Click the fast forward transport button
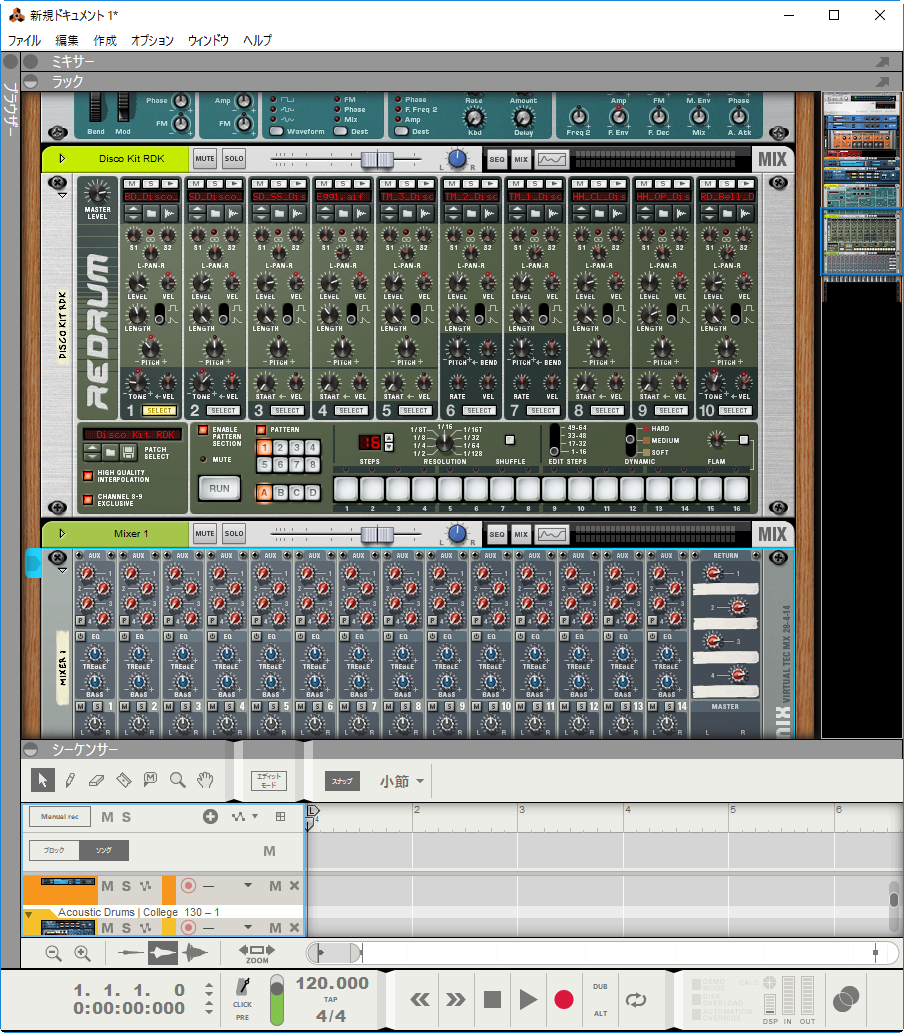Screen dimensions: 904x1033 (x=455, y=999)
